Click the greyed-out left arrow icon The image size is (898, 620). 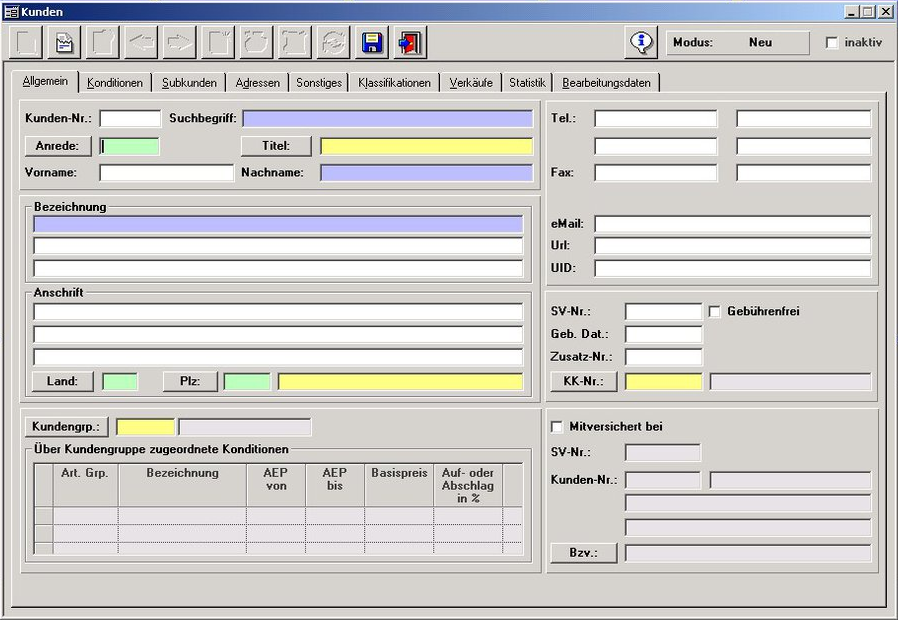pyautogui.click(x=141, y=43)
